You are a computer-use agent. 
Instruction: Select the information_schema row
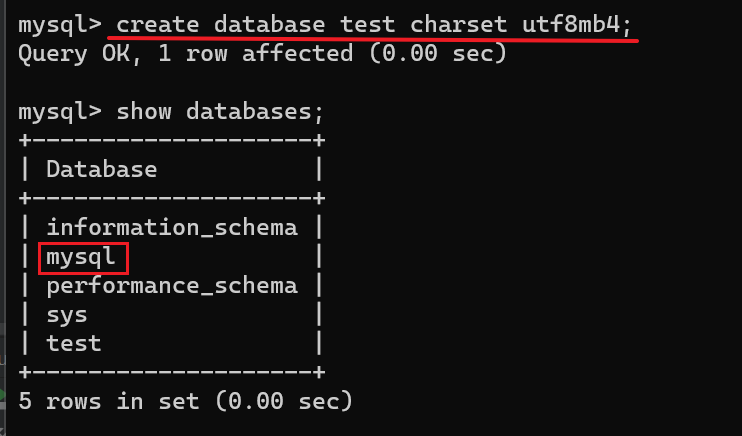coord(172,227)
